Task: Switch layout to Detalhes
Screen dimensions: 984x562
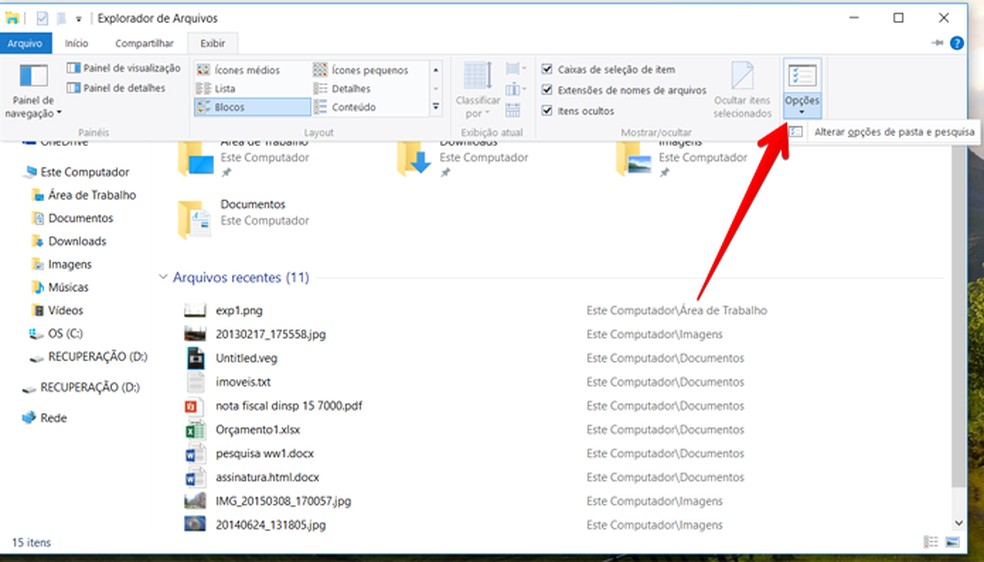Action: (342, 88)
